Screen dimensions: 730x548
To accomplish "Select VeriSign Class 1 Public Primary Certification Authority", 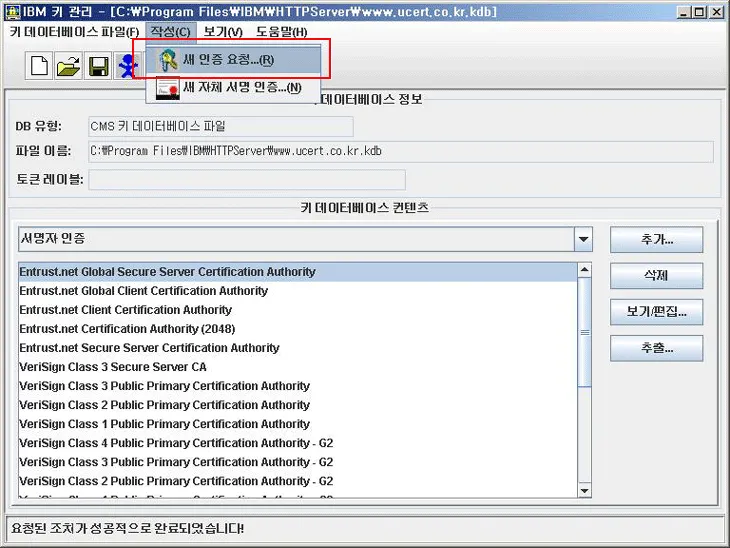I will 298,425.
